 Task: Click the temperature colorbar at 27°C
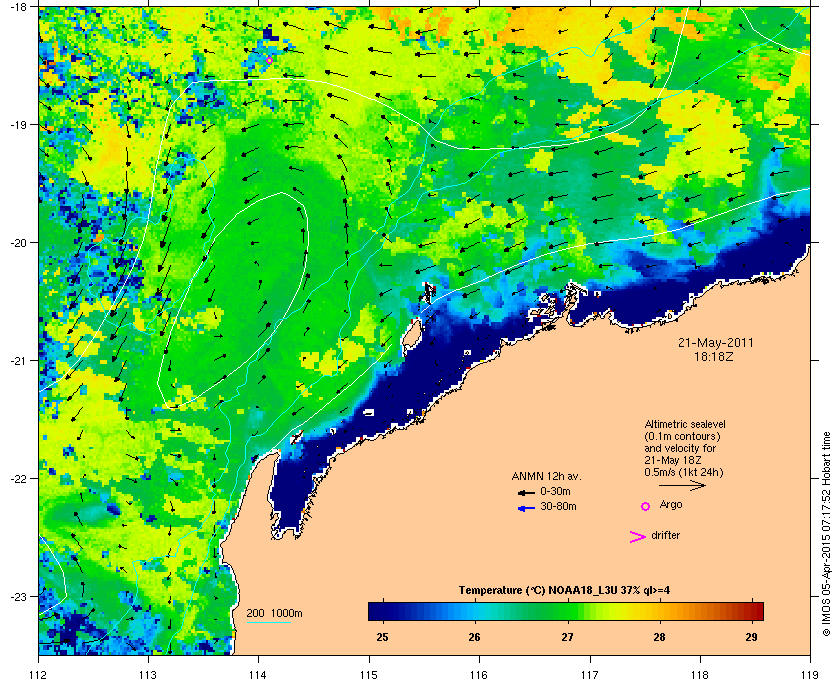(x=567, y=611)
